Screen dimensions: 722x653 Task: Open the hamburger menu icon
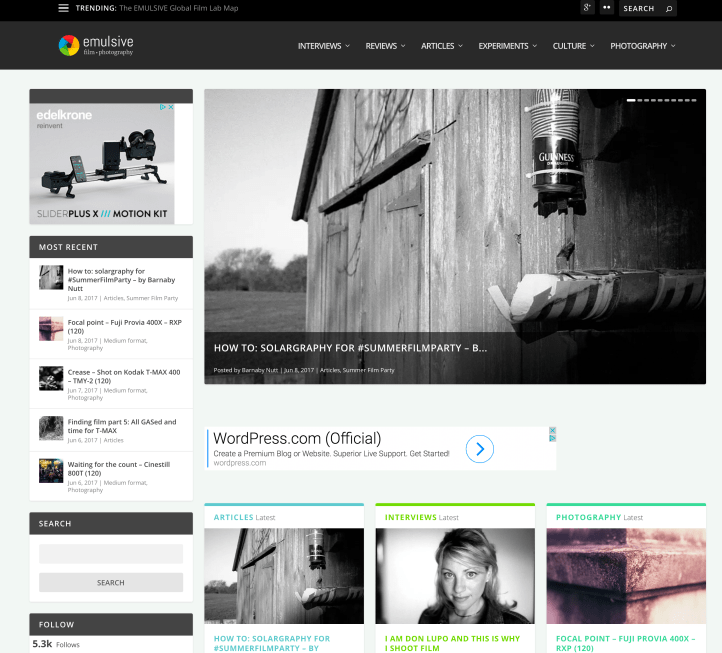[x=64, y=8]
